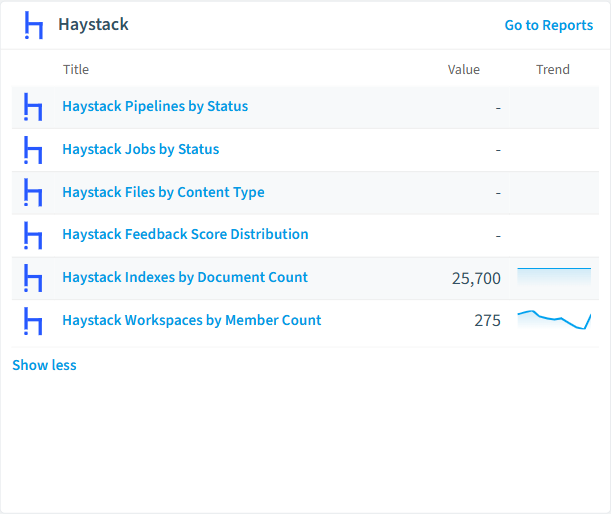Click the Trend column header
The width and height of the screenshot is (611, 514).
pyautogui.click(x=553, y=69)
